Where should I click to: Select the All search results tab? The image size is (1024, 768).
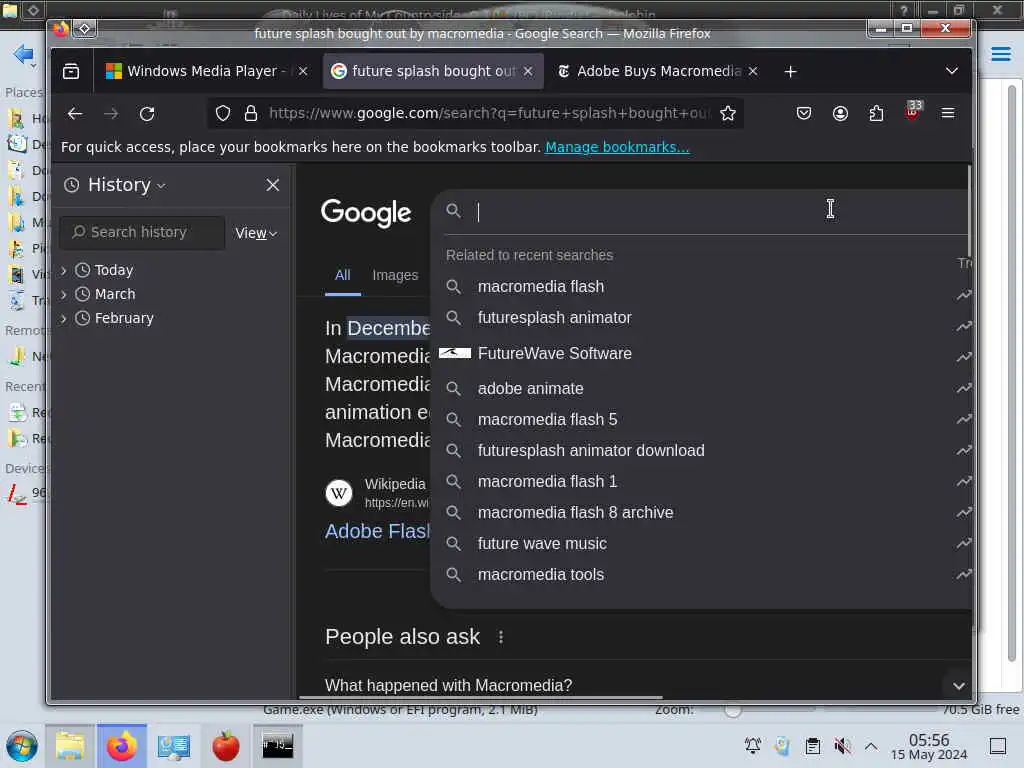tap(343, 276)
